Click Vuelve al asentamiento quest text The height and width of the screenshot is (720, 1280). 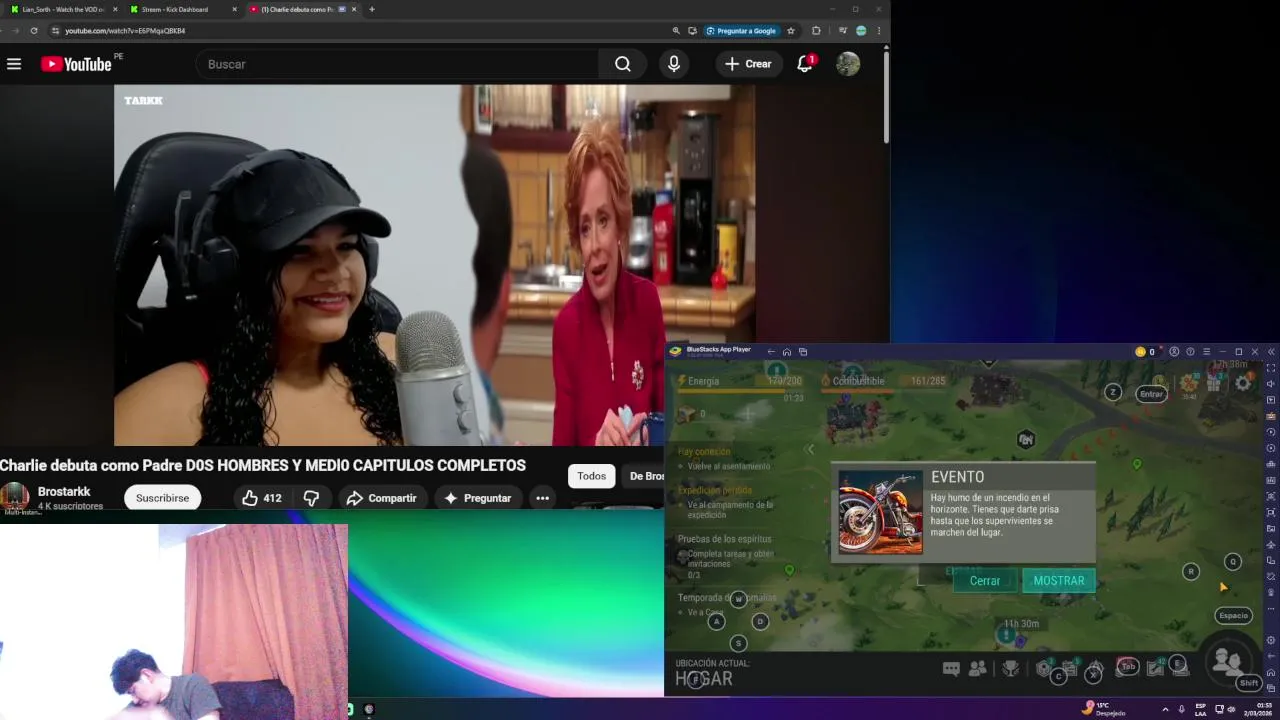(729, 467)
